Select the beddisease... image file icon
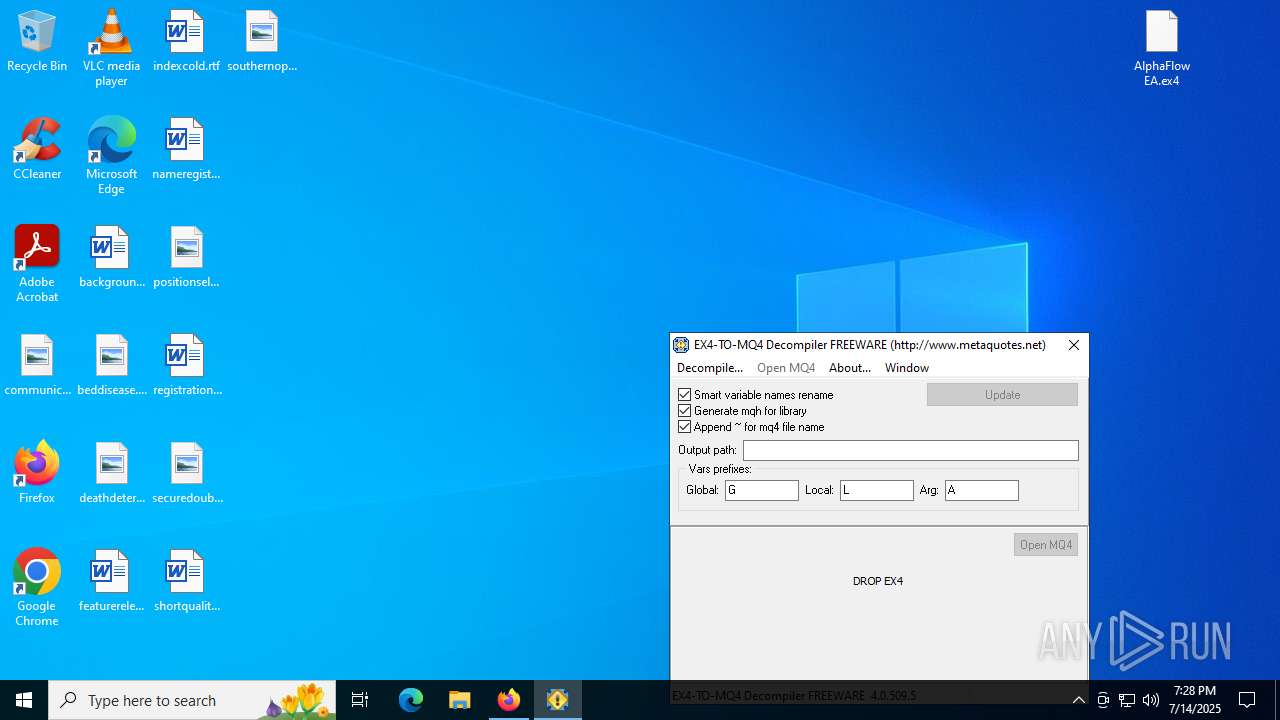The width and height of the screenshot is (1280, 720). point(111,366)
